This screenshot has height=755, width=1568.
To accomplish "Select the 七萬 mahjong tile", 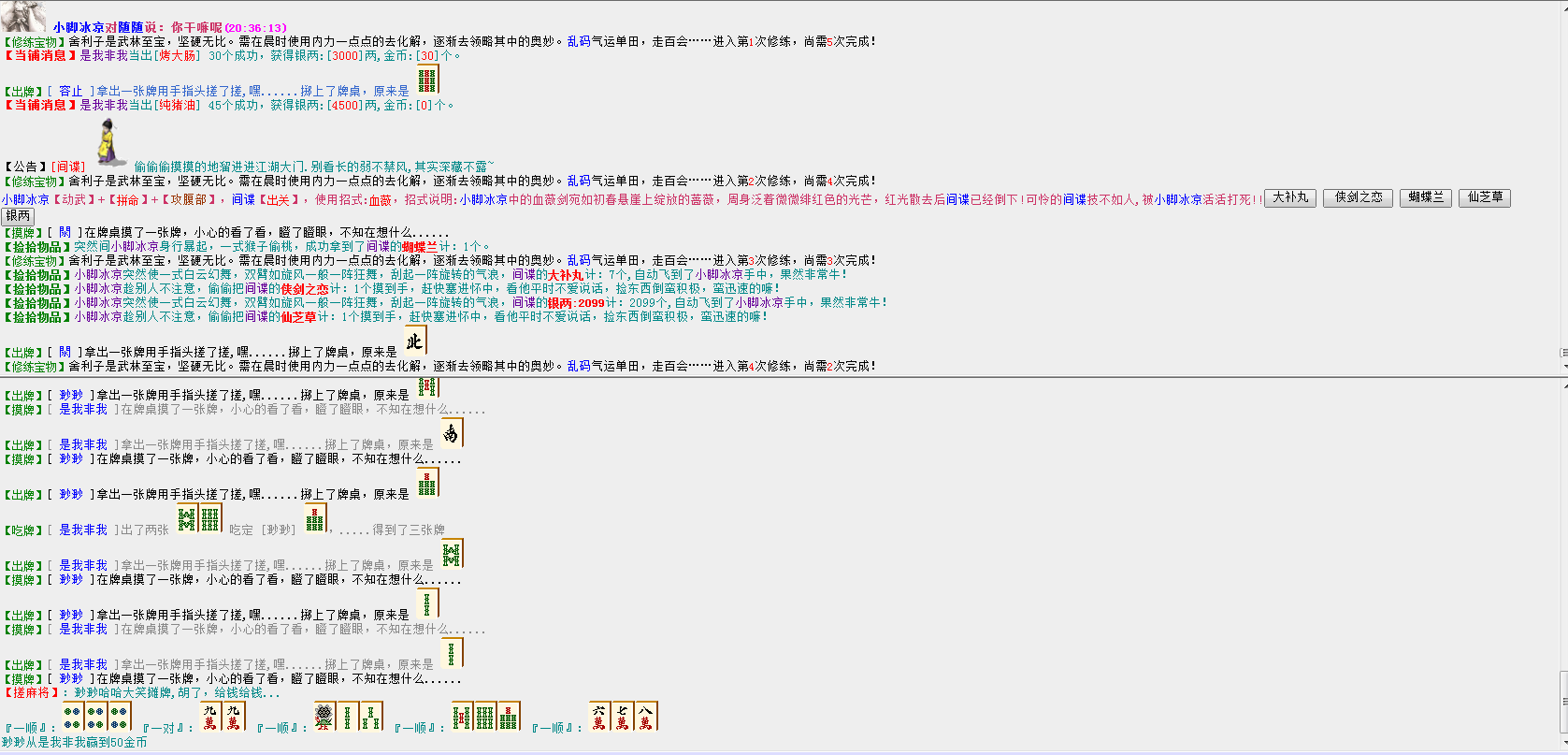I will (623, 717).
